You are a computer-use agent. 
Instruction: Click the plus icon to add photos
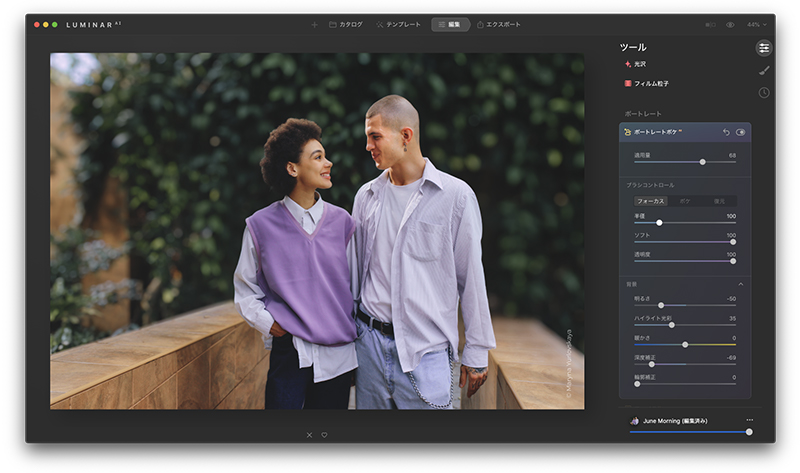tap(314, 24)
